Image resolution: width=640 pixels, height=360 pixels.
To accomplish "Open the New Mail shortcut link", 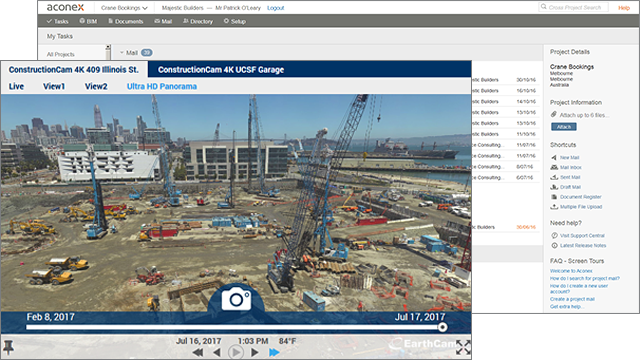I will click(x=569, y=158).
